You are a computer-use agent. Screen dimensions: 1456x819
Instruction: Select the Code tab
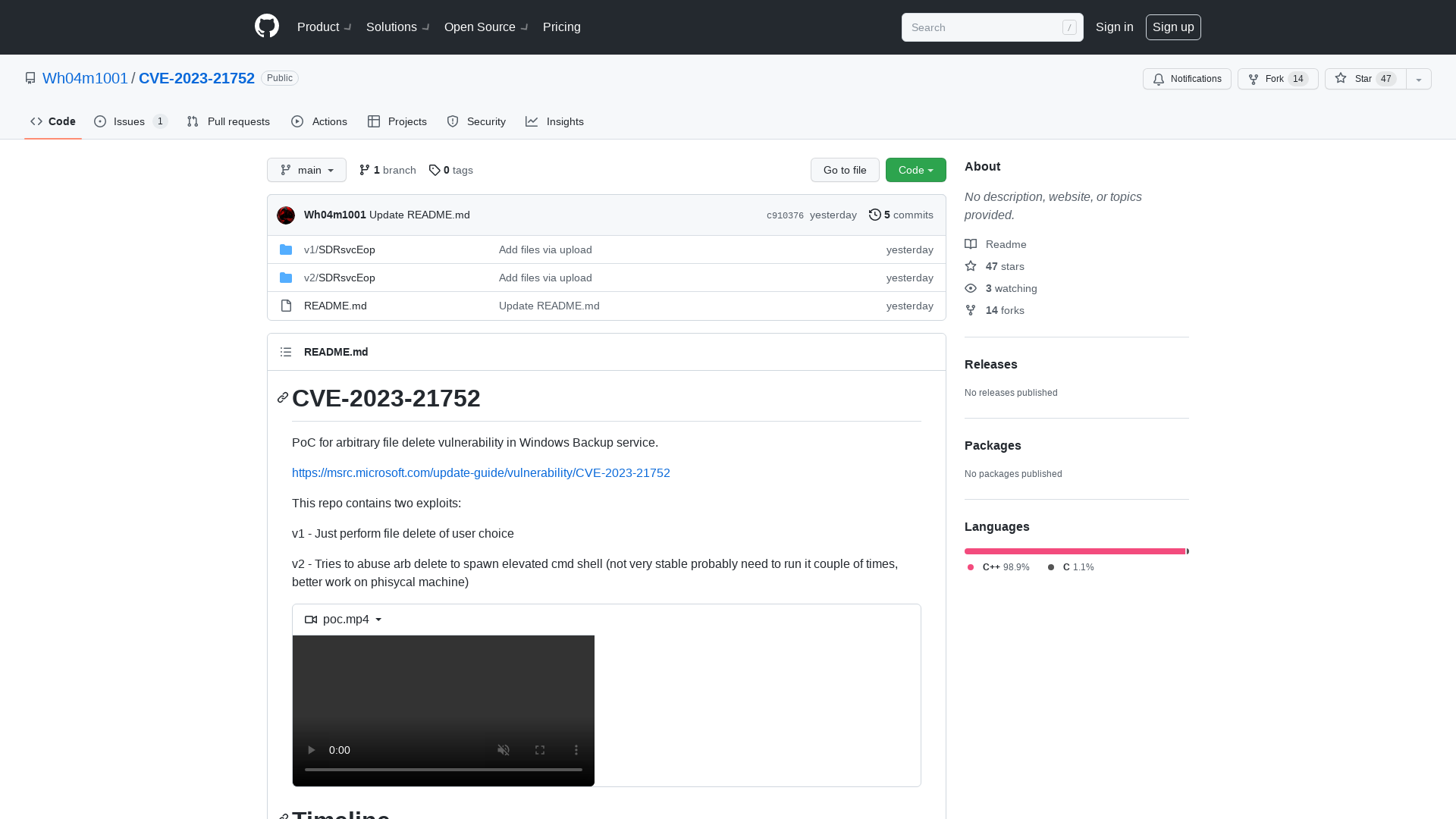52,122
